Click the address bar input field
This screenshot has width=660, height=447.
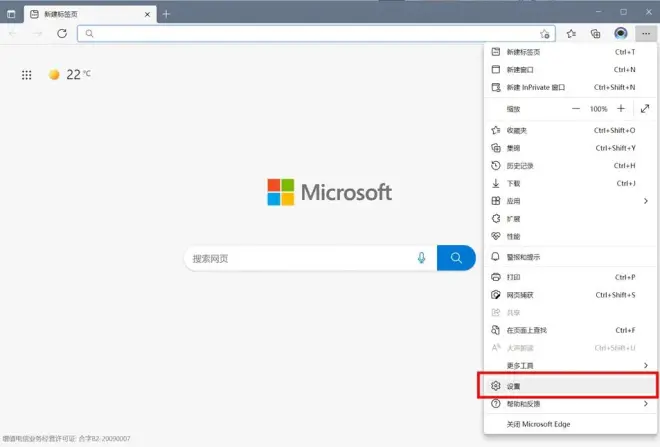click(316, 34)
